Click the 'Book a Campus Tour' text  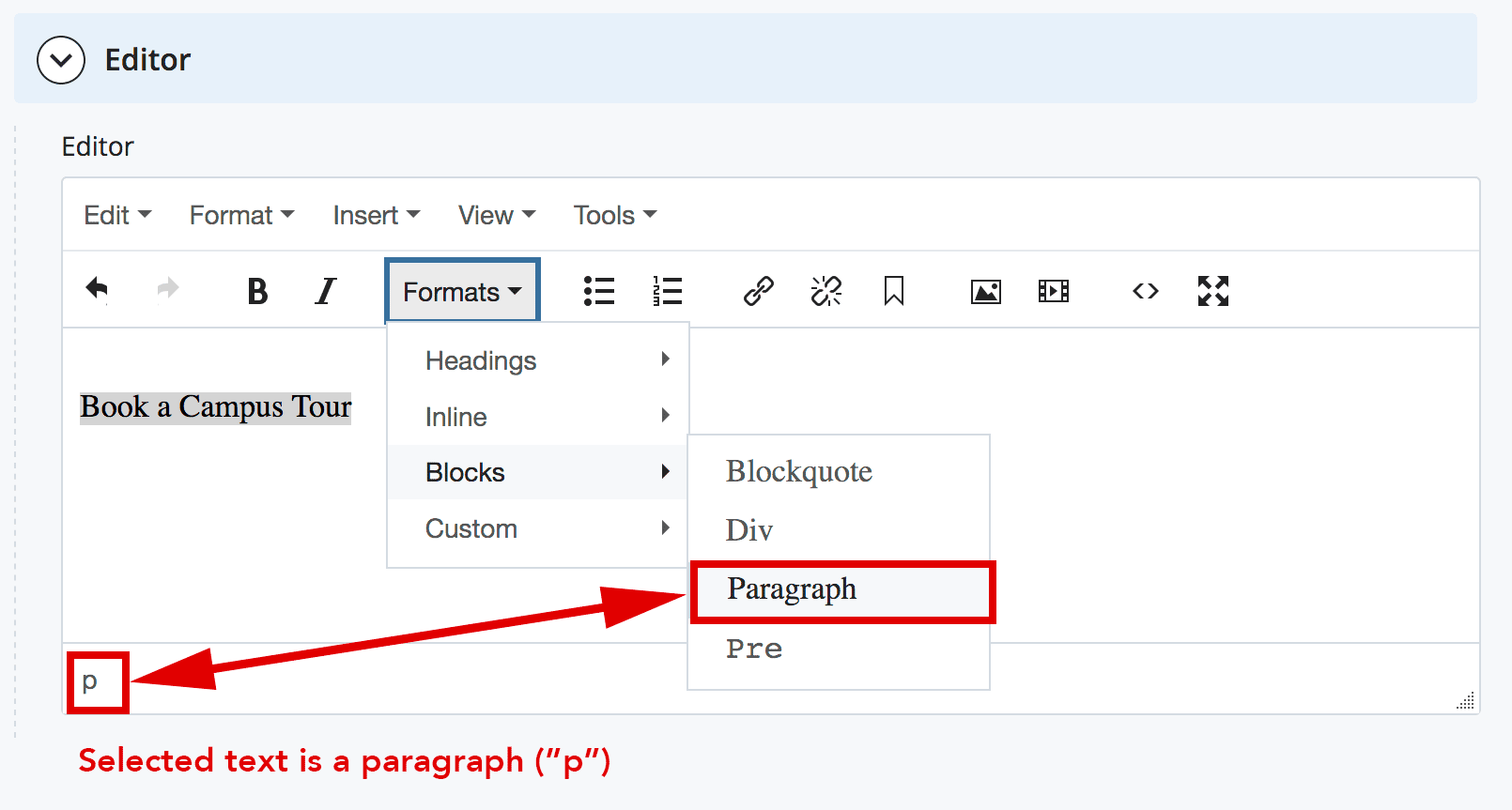[x=215, y=407]
